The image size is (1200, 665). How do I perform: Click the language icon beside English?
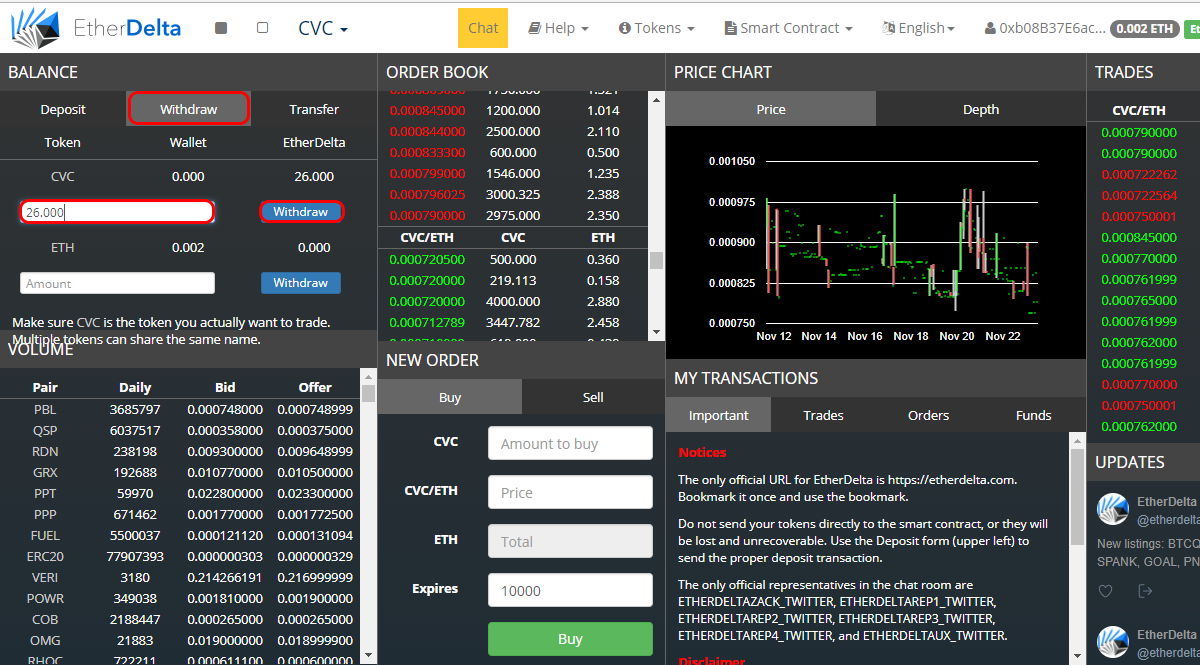pyautogui.click(x=888, y=28)
